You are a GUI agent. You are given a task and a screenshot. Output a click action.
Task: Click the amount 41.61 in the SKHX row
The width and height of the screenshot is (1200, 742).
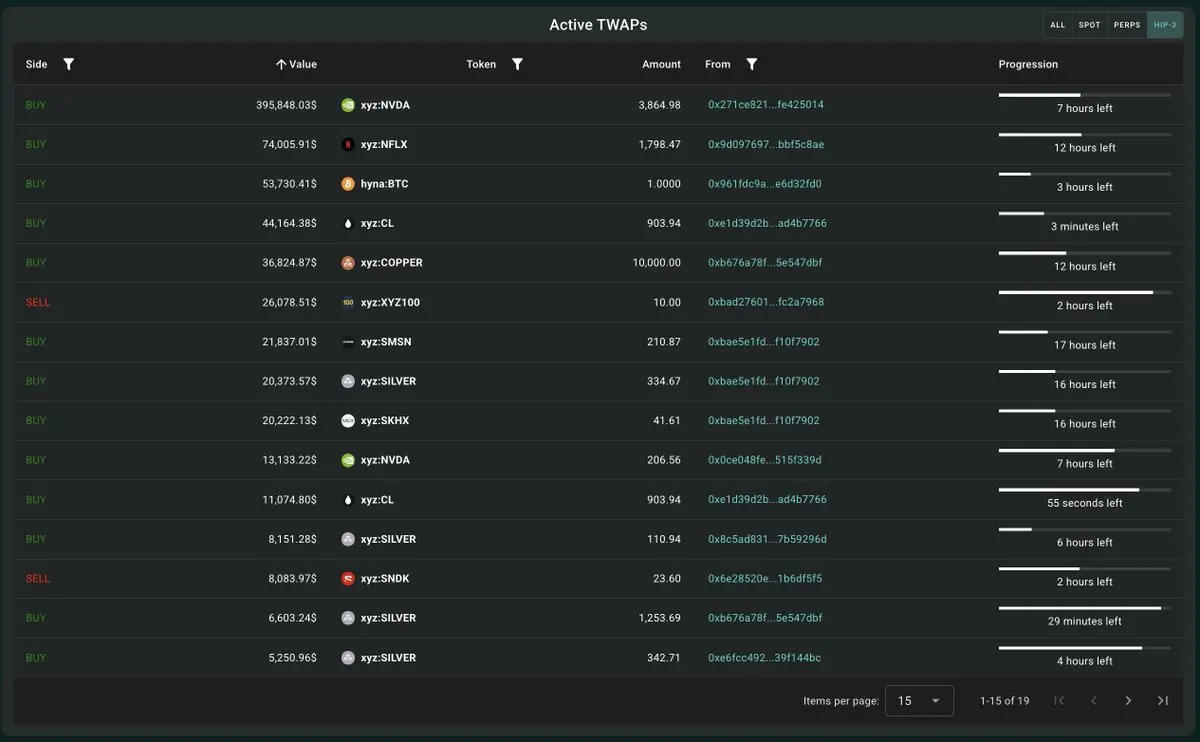point(667,421)
